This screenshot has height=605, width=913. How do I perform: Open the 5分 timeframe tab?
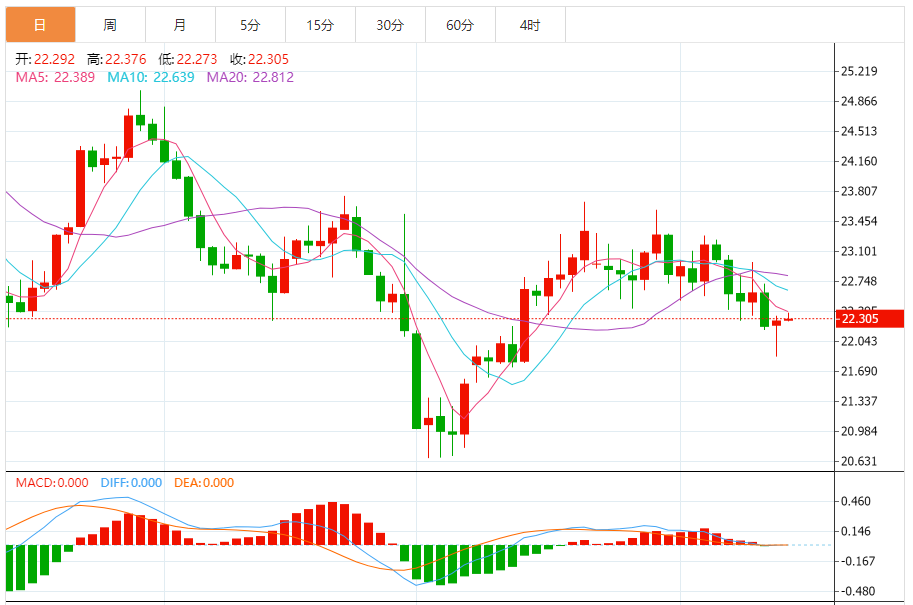(x=250, y=25)
